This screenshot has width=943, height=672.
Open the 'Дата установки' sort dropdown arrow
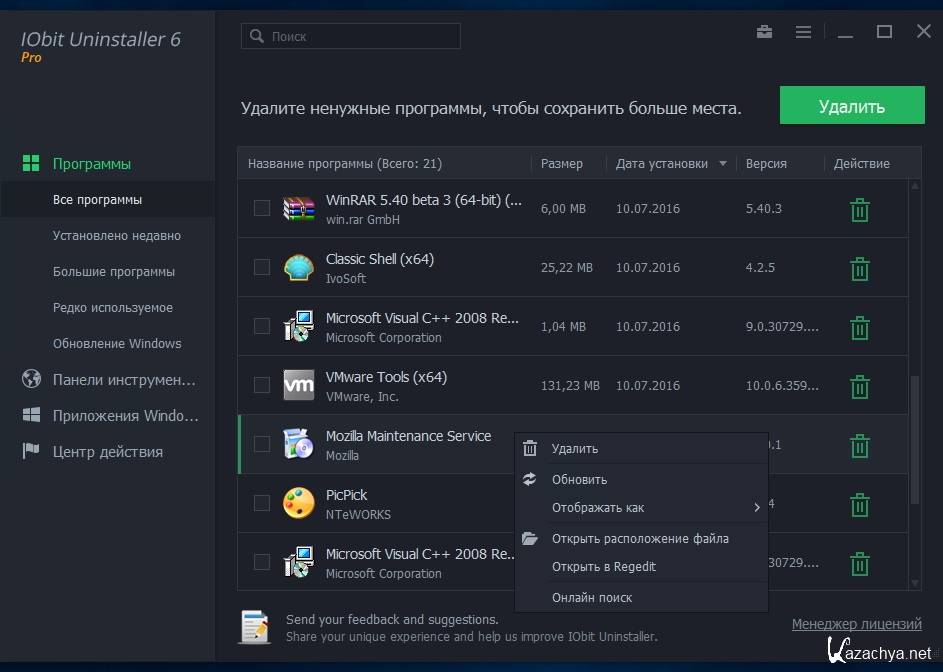click(723, 164)
